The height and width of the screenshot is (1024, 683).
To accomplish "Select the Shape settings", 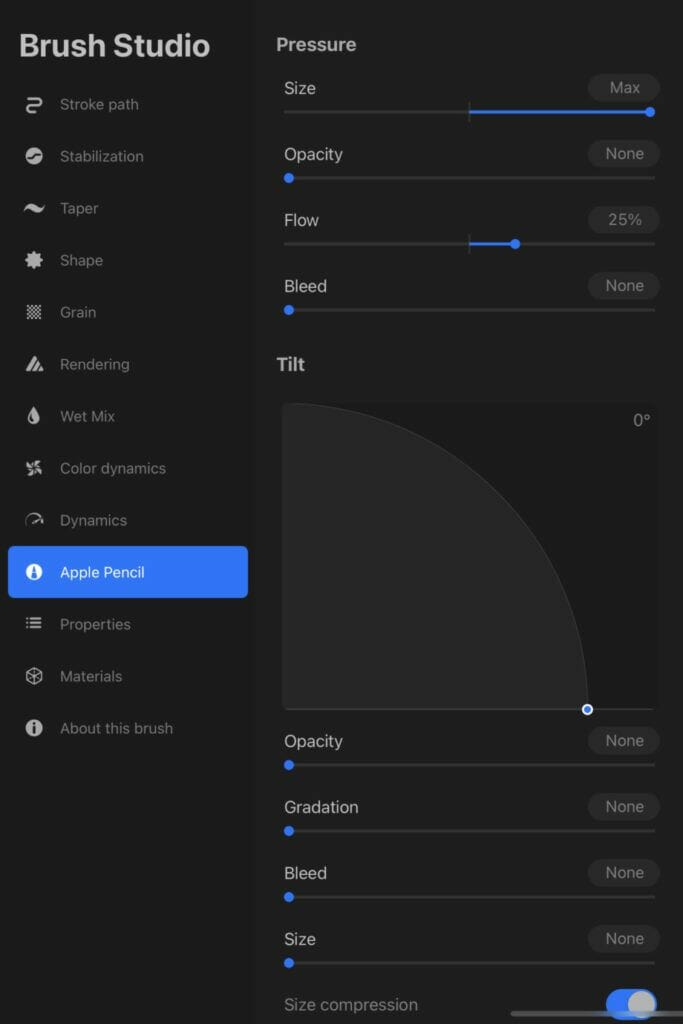I will 128,260.
